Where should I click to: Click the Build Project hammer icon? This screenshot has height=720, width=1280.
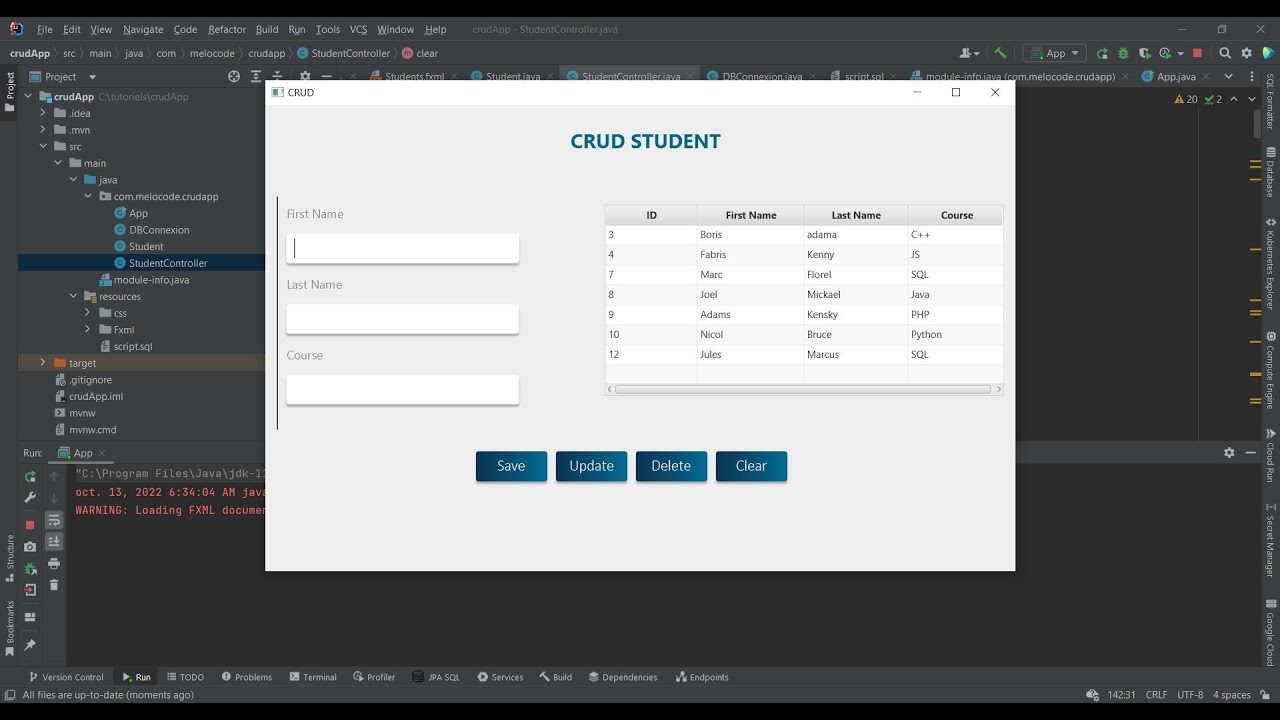tap(1000, 53)
